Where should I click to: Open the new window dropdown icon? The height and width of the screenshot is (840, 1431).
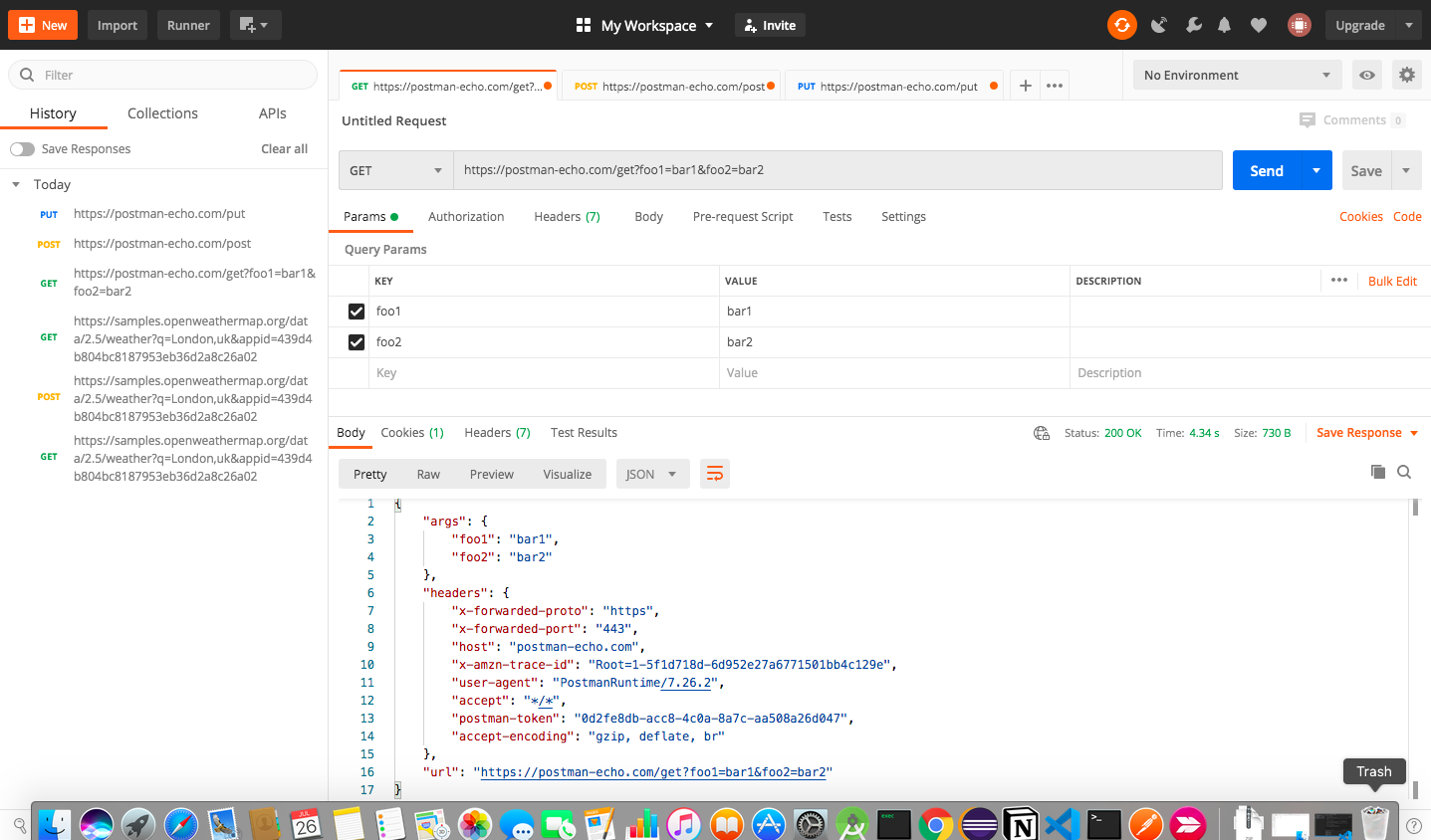(x=255, y=25)
